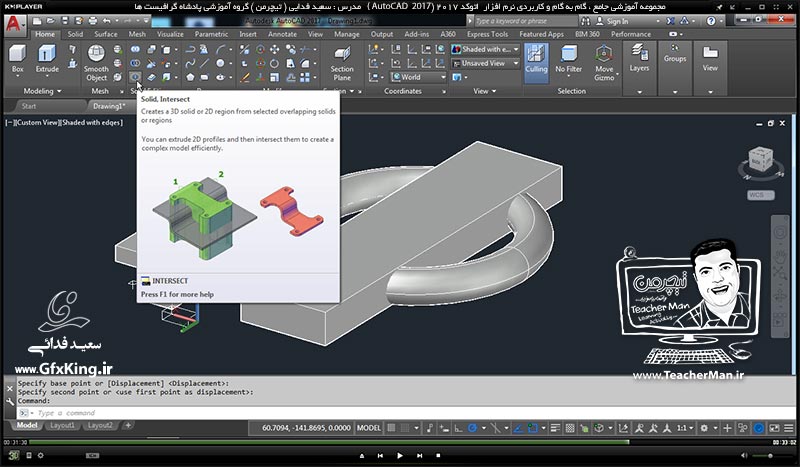
Task: Click the Plot printer icon
Action: tap(92, 21)
